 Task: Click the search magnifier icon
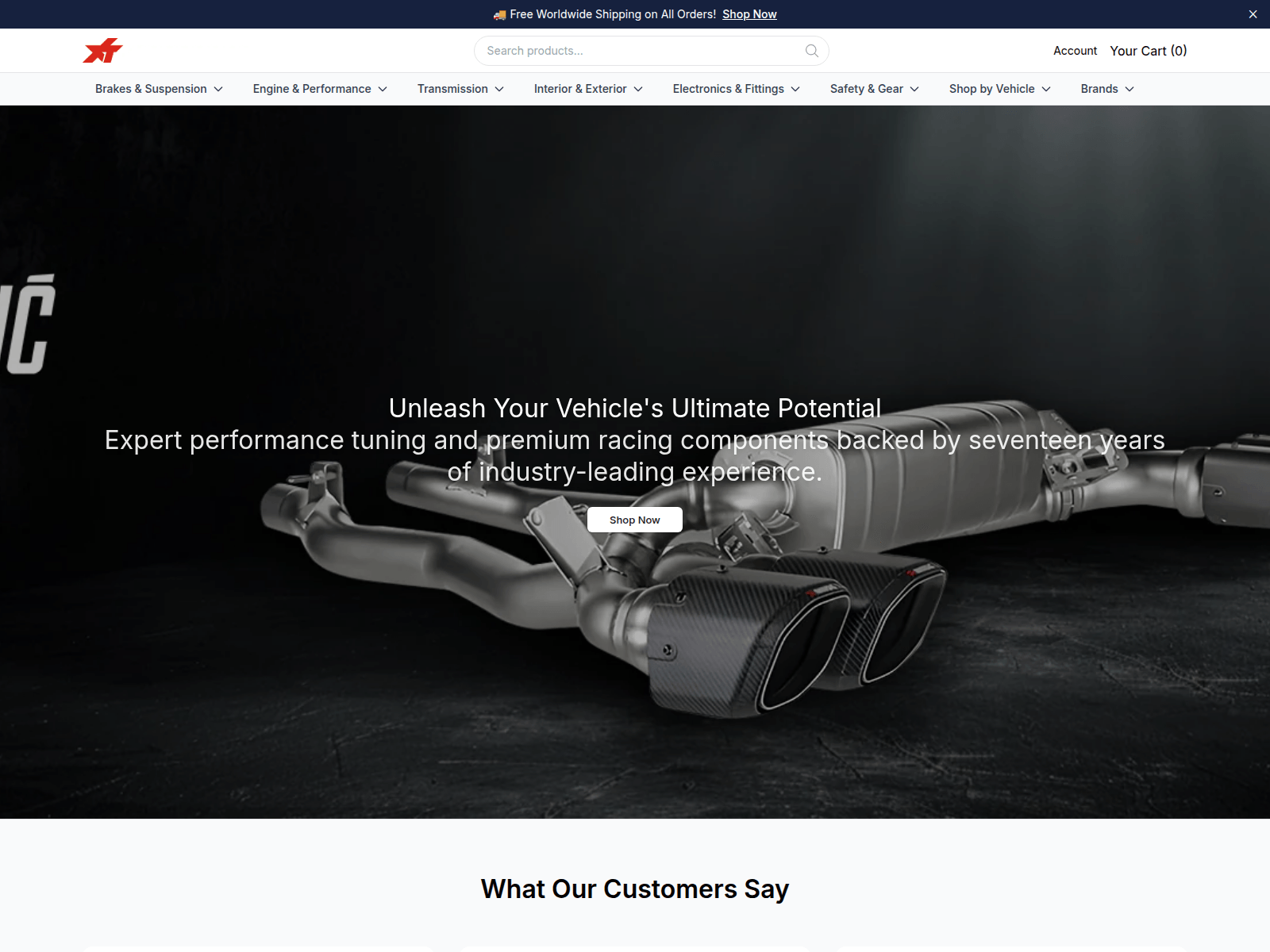coord(811,51)
